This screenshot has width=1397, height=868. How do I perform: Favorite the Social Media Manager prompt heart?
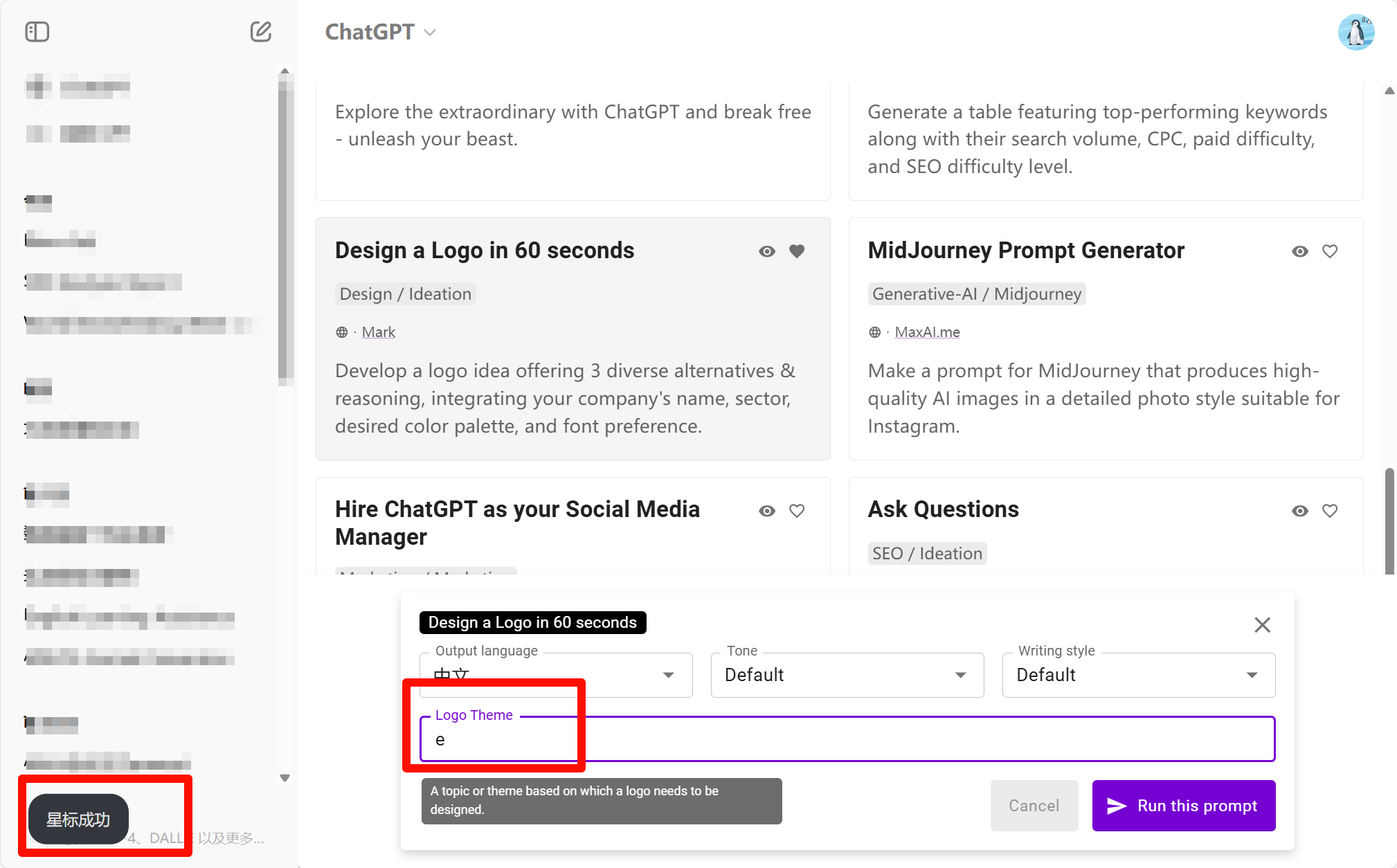pyautogui.click(x=797, y=511)
